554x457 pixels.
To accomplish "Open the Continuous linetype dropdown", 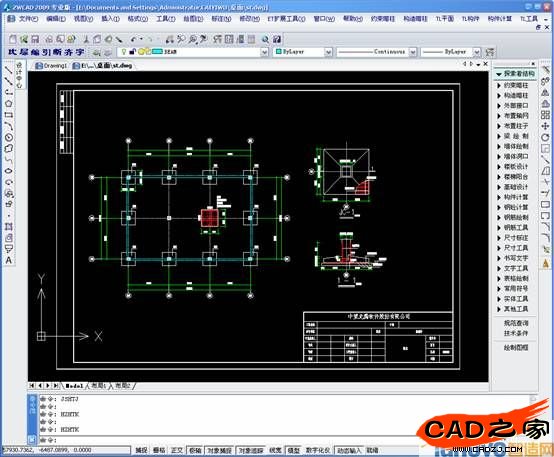I will tap(413, 52).
